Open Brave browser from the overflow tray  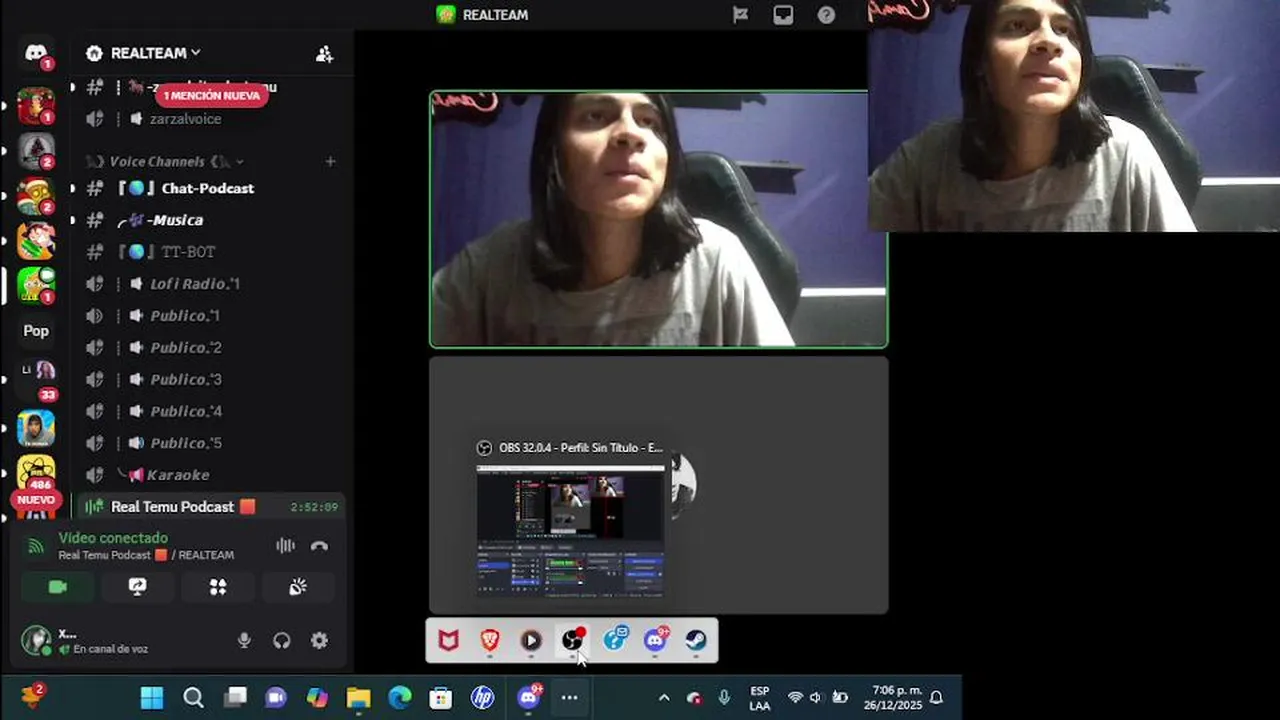[x=489, y=641]
